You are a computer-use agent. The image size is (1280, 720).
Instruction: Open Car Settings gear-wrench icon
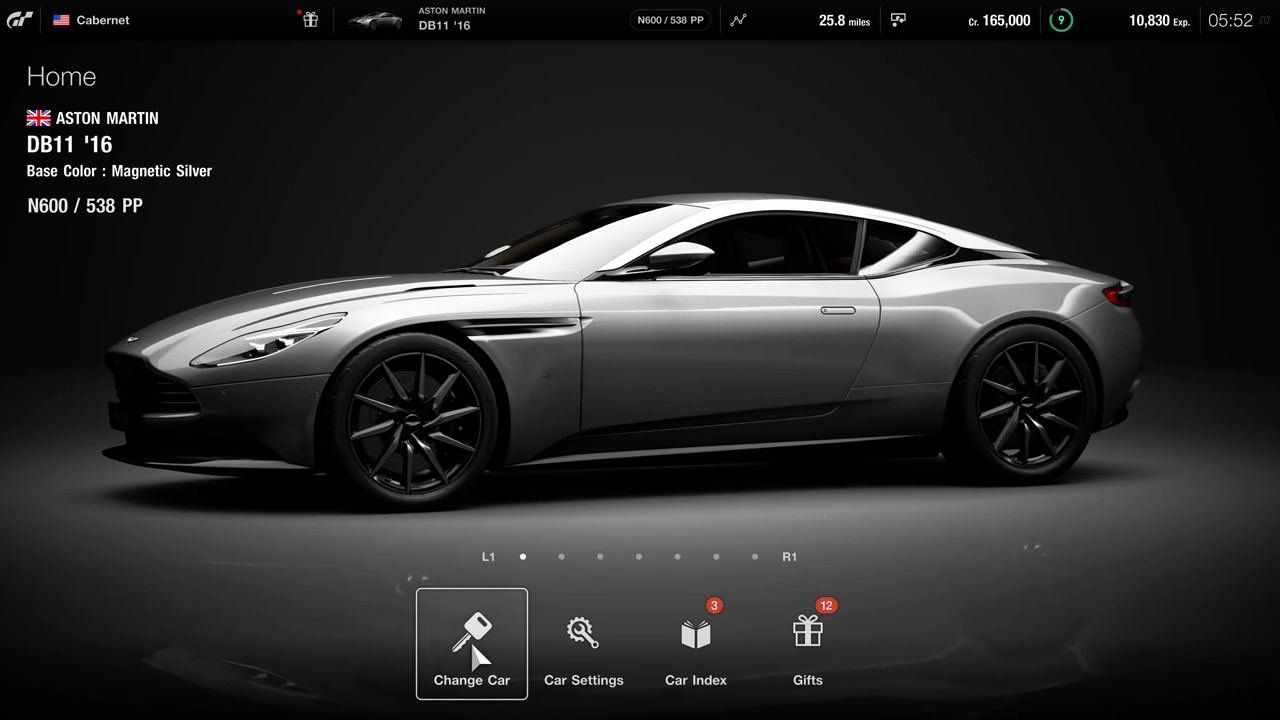click(x=583, y=634)
